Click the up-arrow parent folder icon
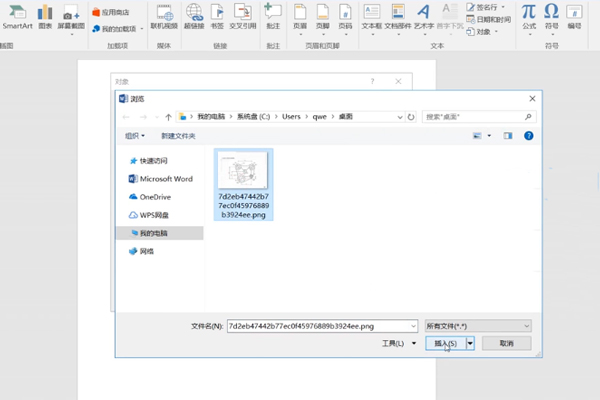The height and width of the screenshot is (400, 600). coord(167,116)
